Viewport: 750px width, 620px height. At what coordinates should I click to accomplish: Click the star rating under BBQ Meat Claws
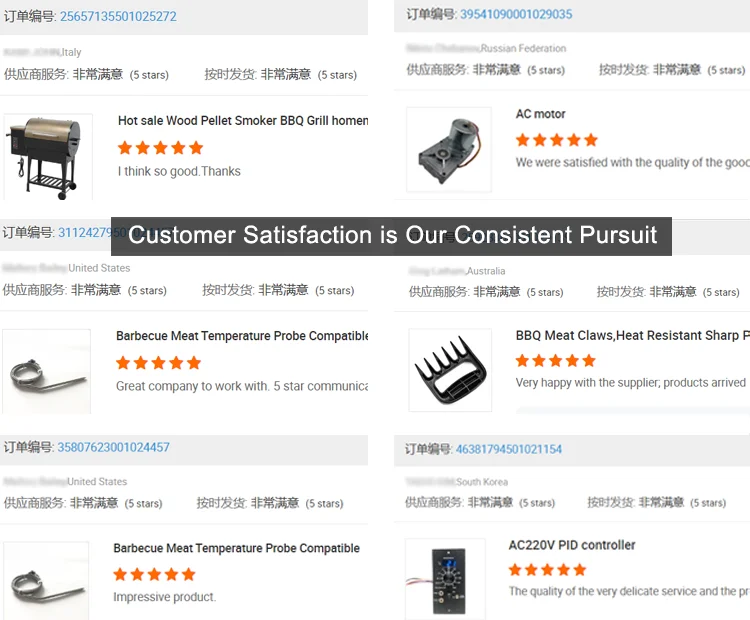pos(557,360)
